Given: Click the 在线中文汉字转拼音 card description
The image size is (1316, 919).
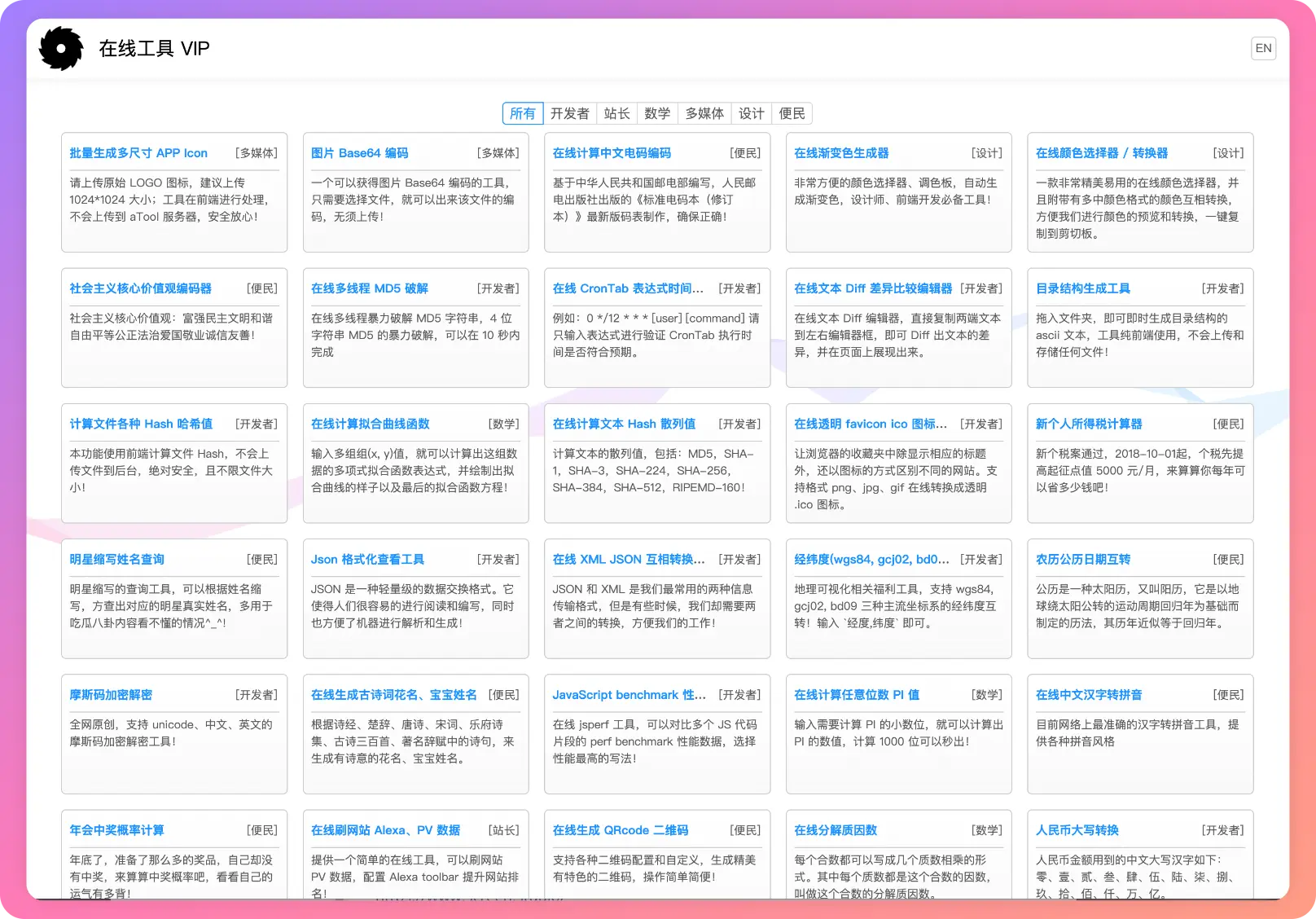Looking at the screenshot, I should pos(1138,733).
